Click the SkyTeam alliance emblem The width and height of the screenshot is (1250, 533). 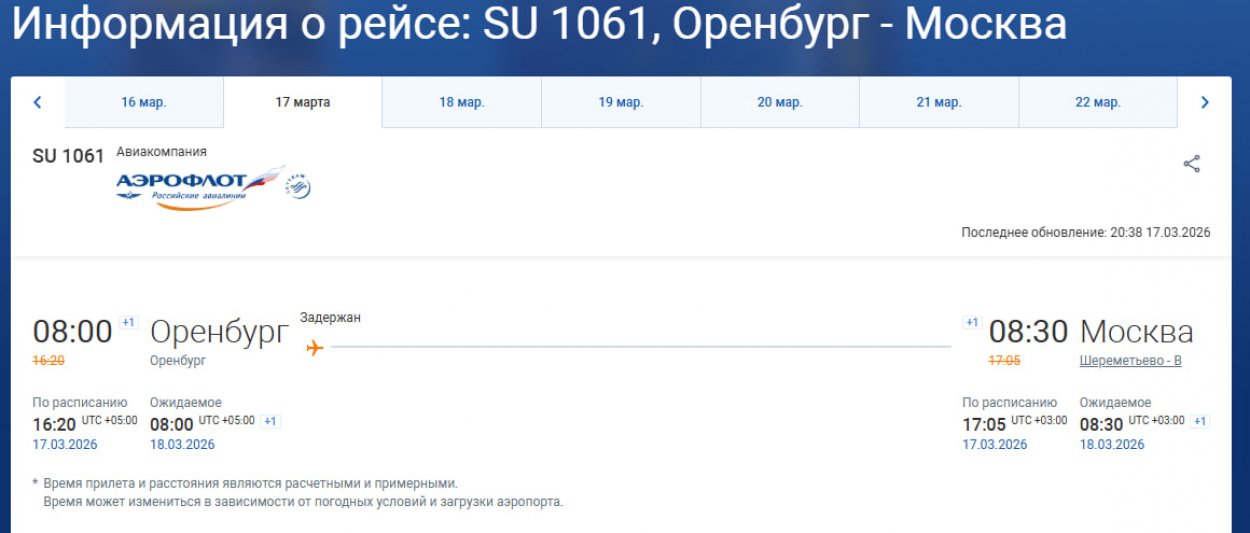pyautogui.click(x=299, y=186)
